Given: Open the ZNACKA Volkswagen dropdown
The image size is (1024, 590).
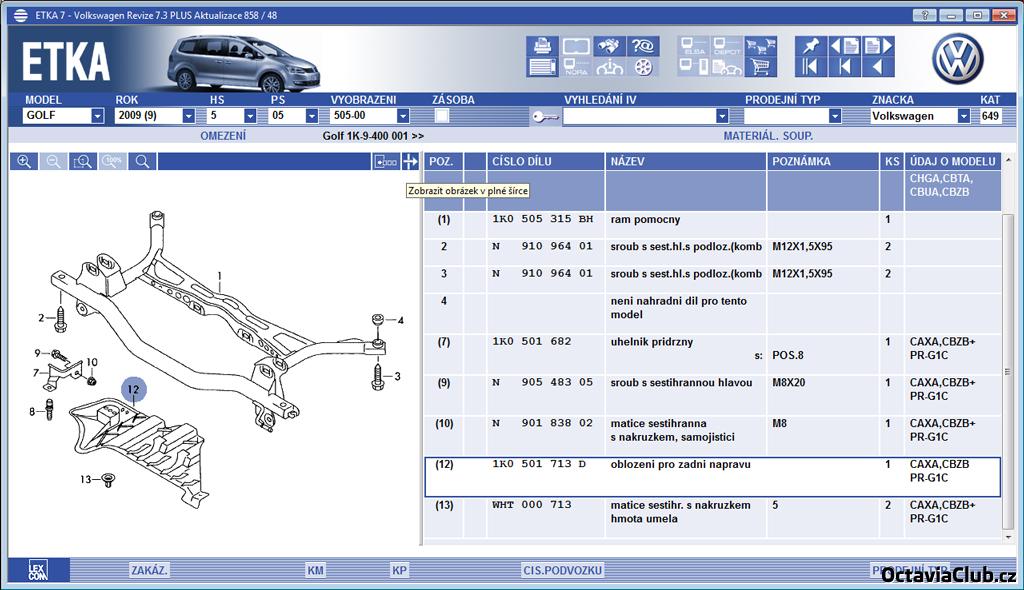Looking at the screenshot, I should [x=963, y=116].
